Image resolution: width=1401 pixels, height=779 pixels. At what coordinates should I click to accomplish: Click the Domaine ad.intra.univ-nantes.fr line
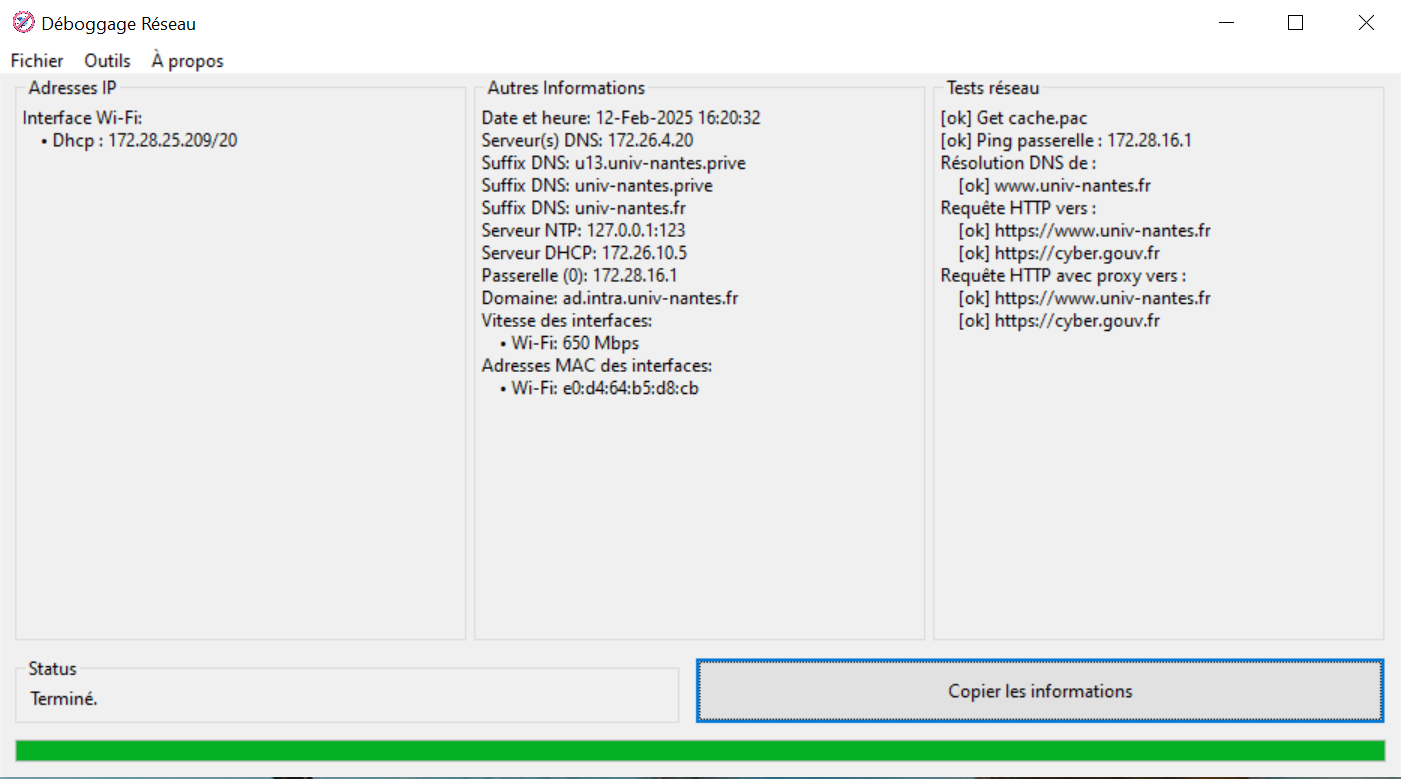tap(610, 298)
